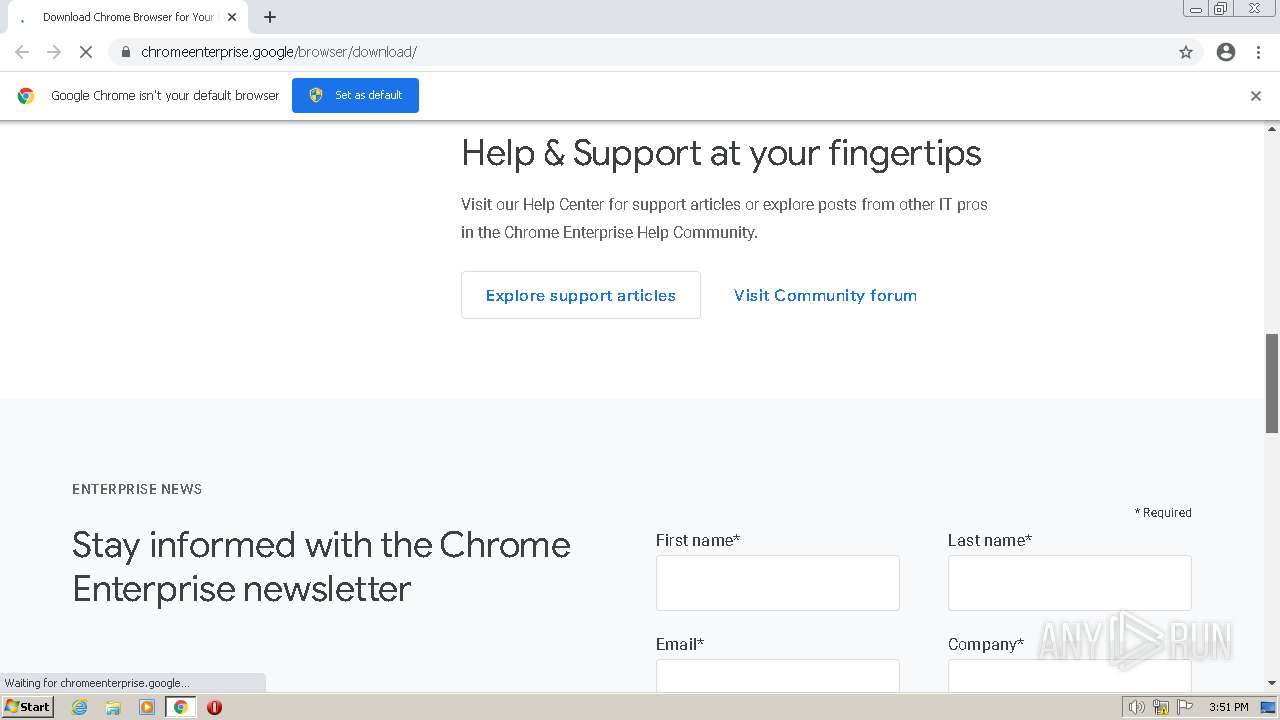The height and width of the screenshot is (720, 1280).
Task: Open Windows Media Player taskbar icon
Action: [x=147, y=707]
